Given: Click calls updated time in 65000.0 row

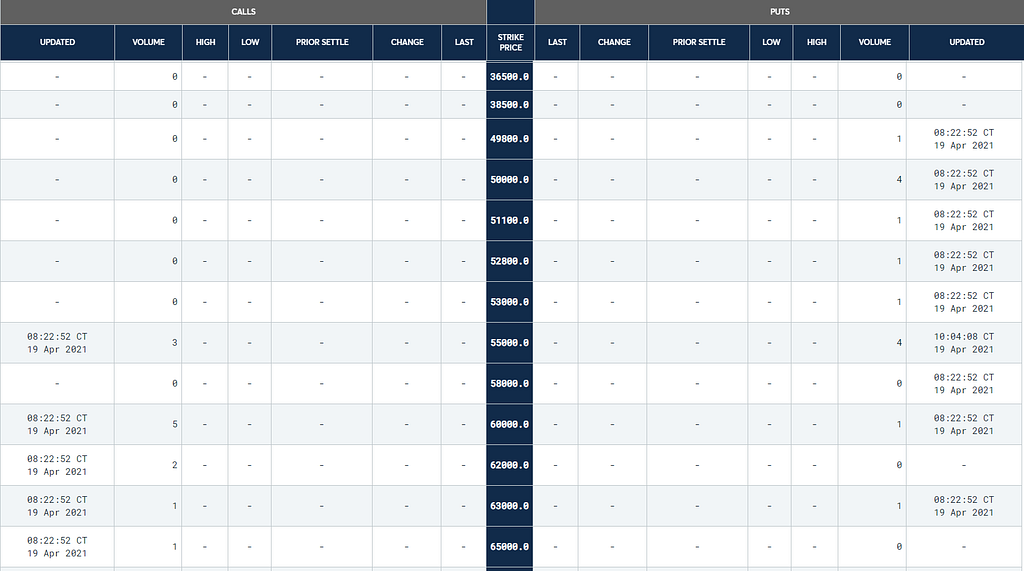Looking at the screenshot, I should tap(57, 547).
